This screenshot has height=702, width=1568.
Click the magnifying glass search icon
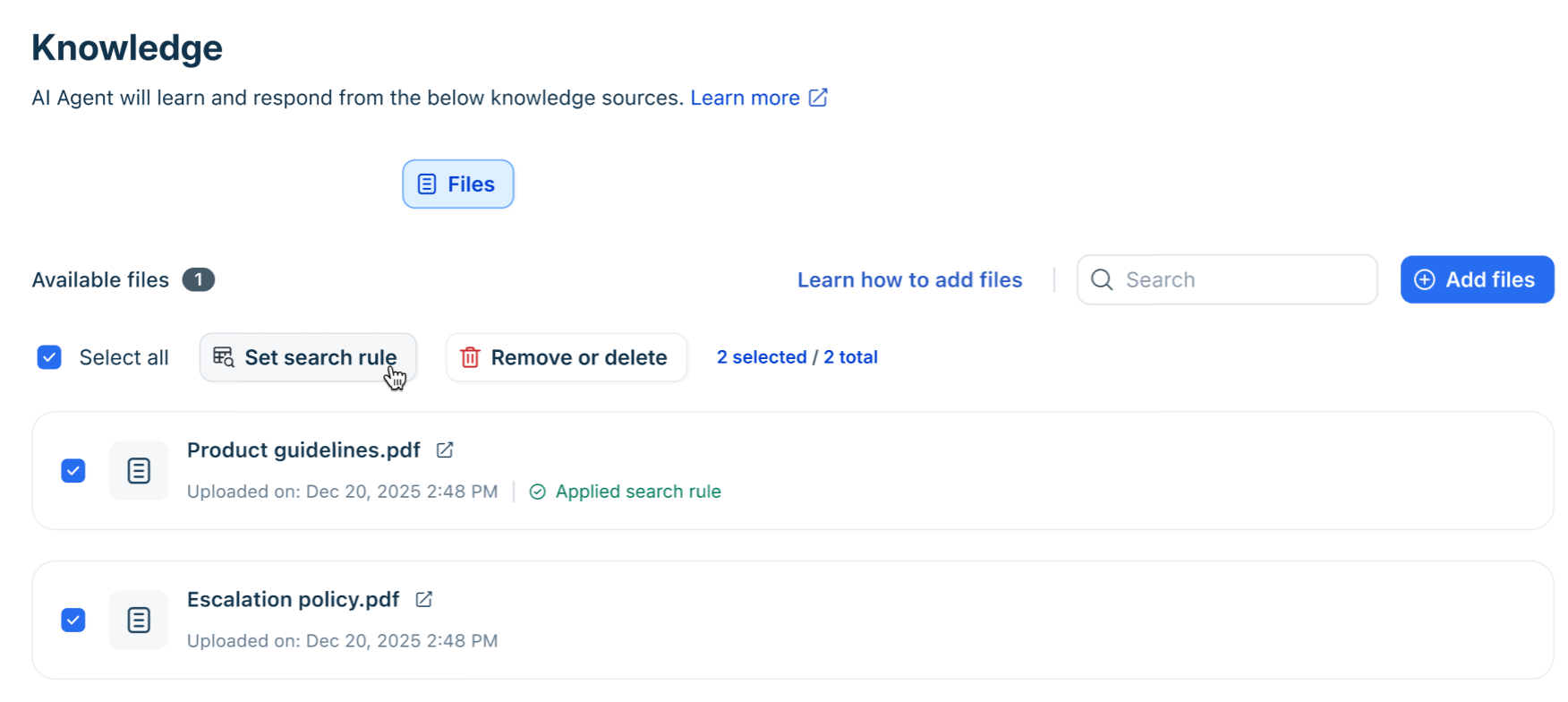pyautogui.click(x=1103, y=280)
